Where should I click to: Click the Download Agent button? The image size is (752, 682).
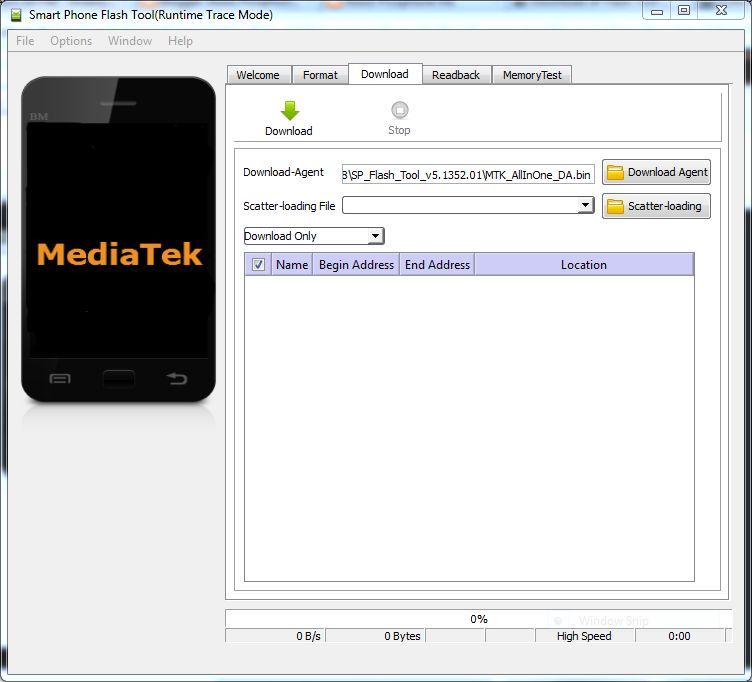pos(656,172)
